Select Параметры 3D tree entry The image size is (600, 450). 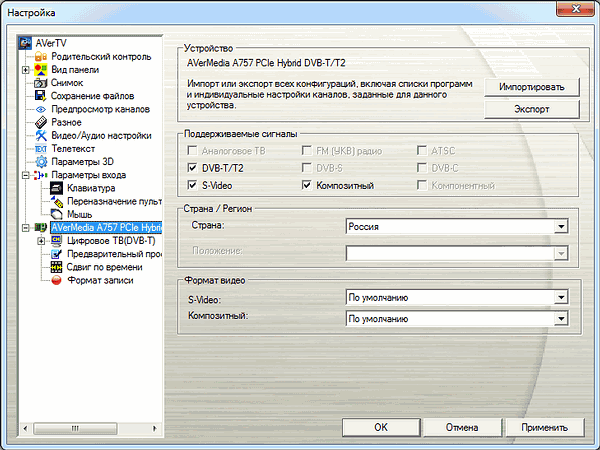pyautogui.click(x=82, y=162)
